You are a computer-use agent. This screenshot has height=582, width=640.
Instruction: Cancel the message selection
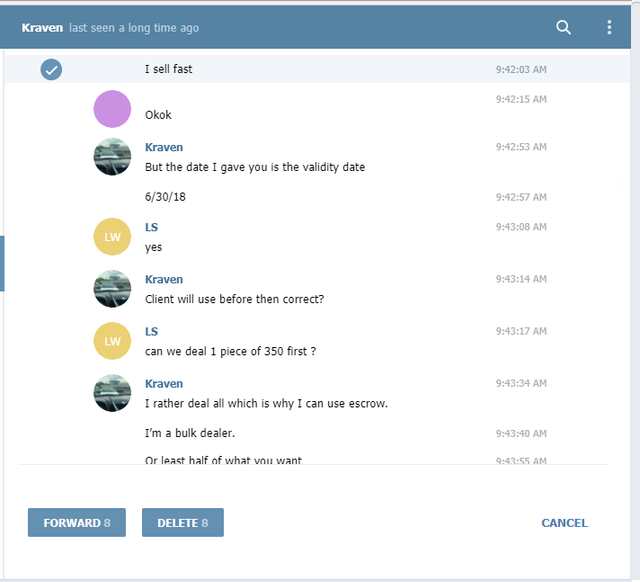click(x=564, y=523)
